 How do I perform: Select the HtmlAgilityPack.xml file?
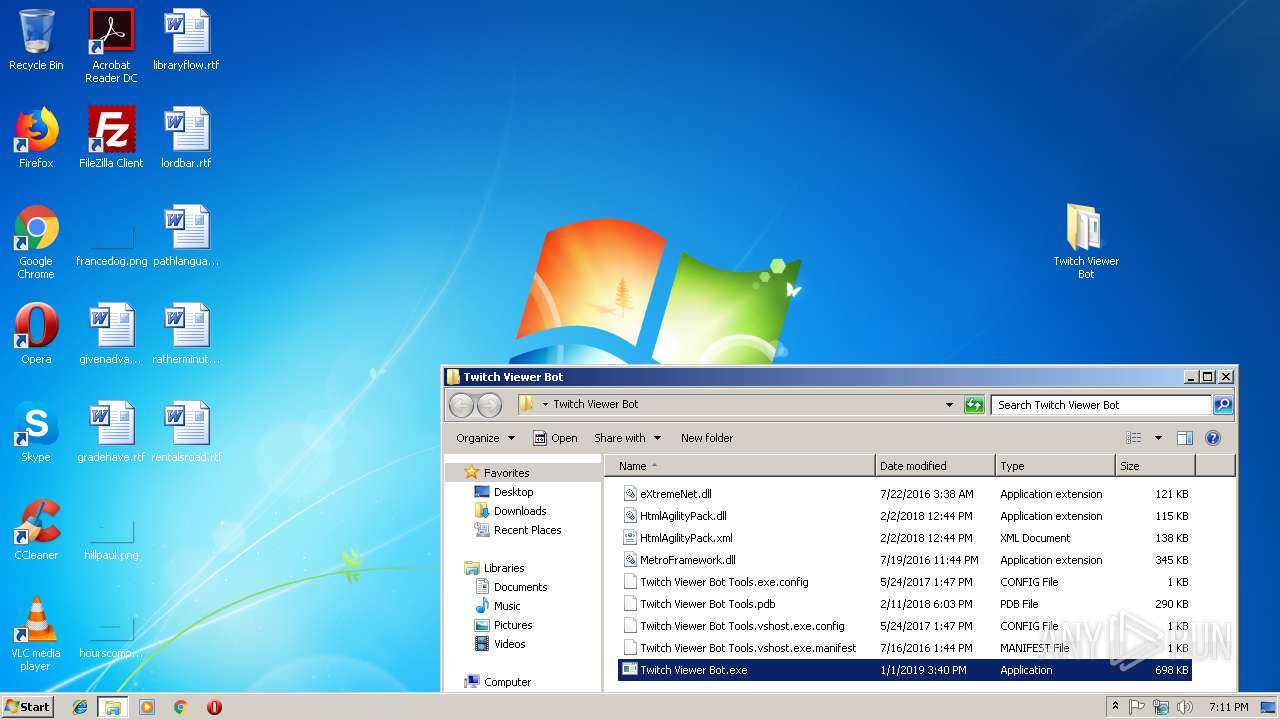905,538
